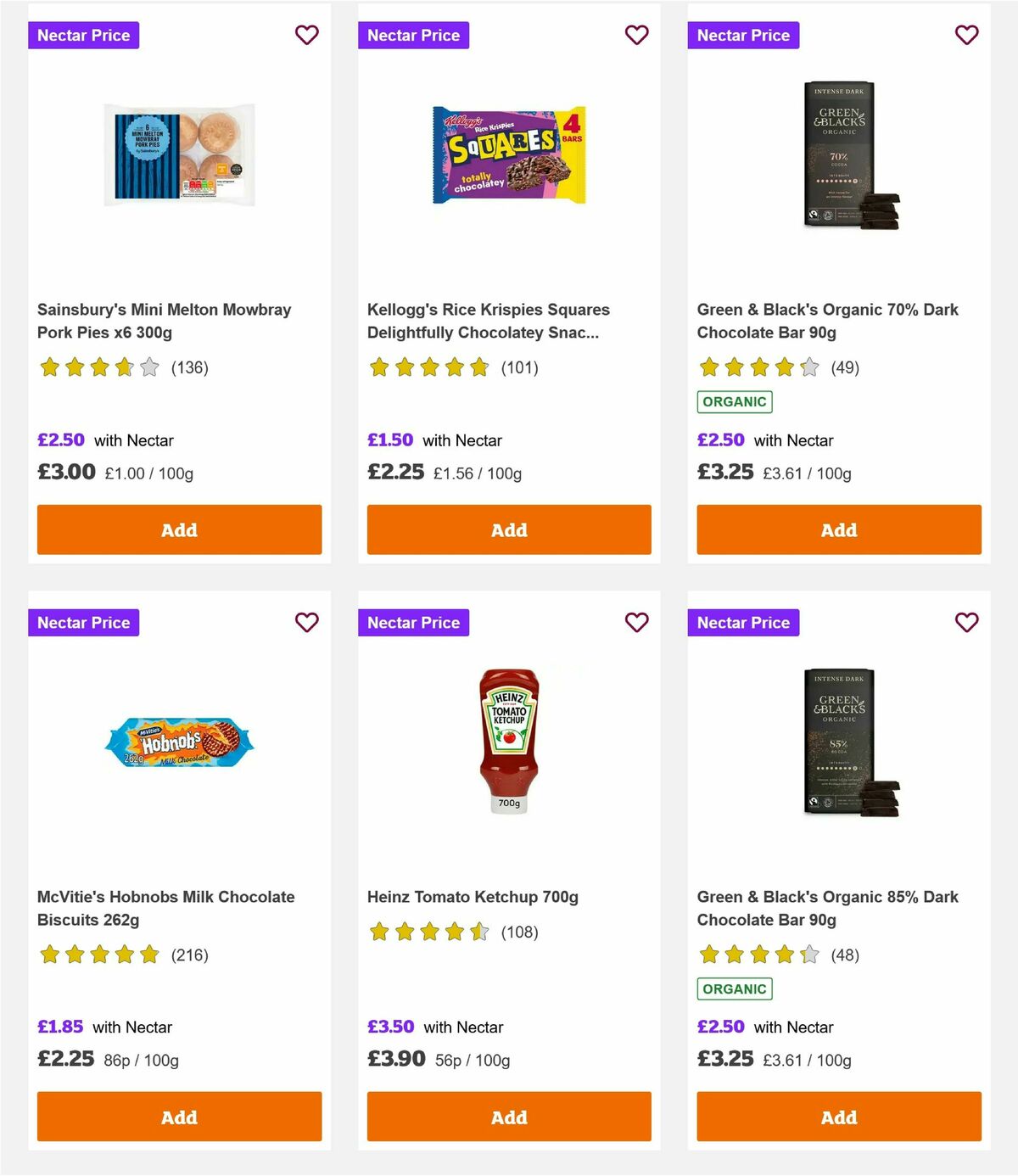Open the Heinz Tomato Ketchup 700g product page
Viewport: 1018px width, 1176px height.
click(473, 896)
